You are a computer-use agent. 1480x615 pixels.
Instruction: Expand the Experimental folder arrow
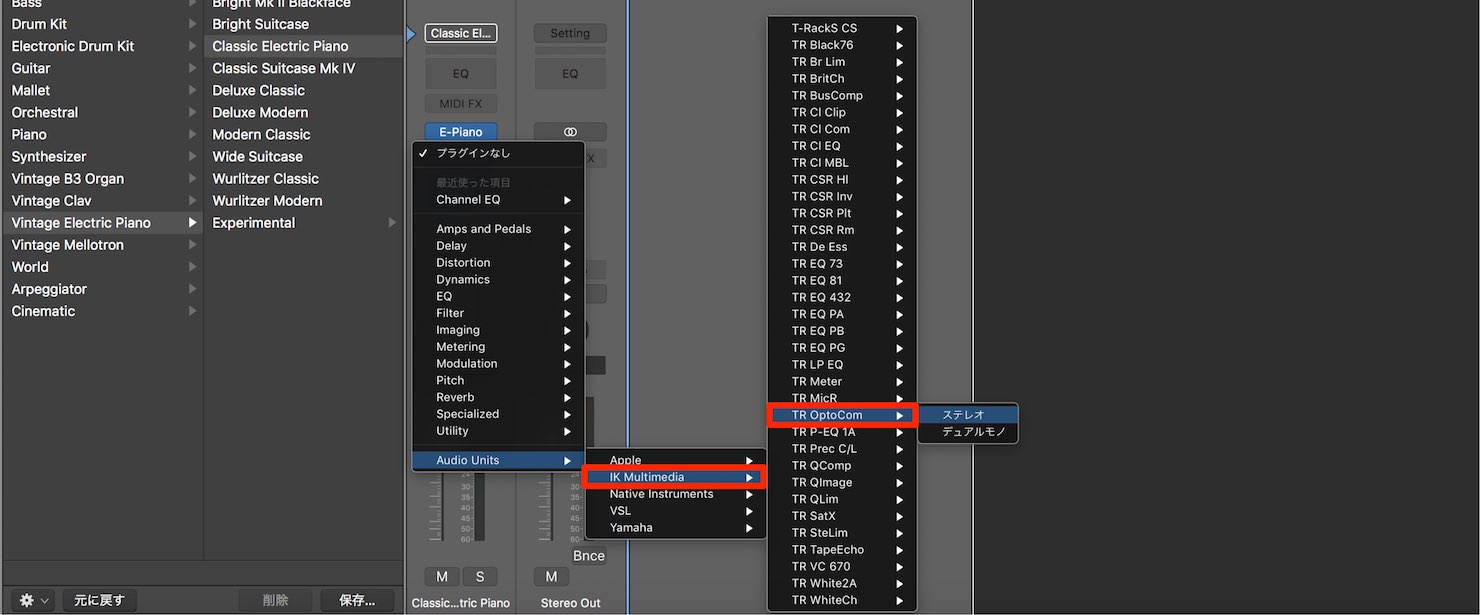coord(392,222)
